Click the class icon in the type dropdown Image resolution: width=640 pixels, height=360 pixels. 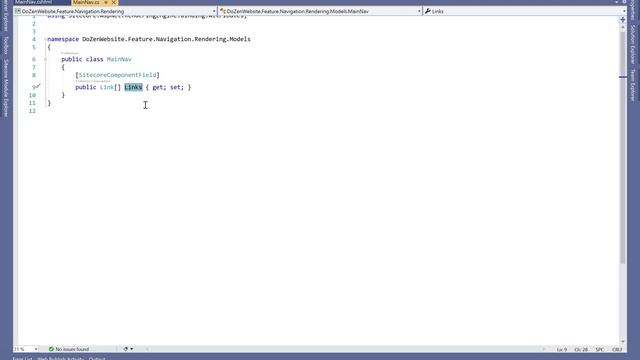pos(223,11)
